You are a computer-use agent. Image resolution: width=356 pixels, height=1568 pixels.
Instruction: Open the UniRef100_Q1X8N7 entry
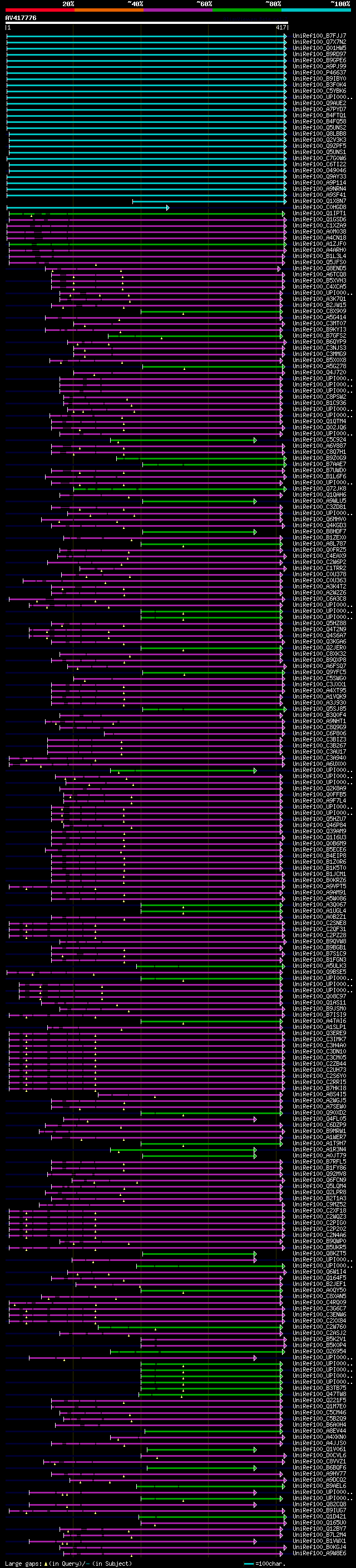[x=319, y=201]
